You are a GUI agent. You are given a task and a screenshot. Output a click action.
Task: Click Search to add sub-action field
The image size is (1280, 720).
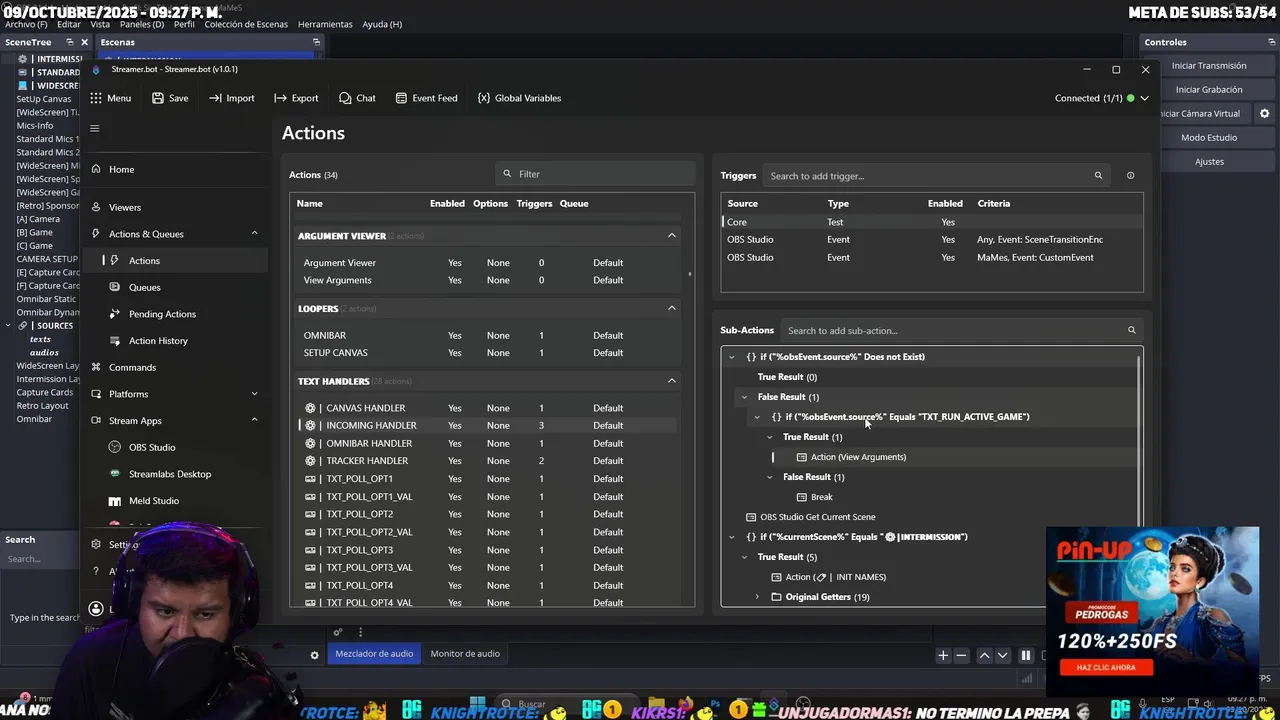[x=962, y=331]
